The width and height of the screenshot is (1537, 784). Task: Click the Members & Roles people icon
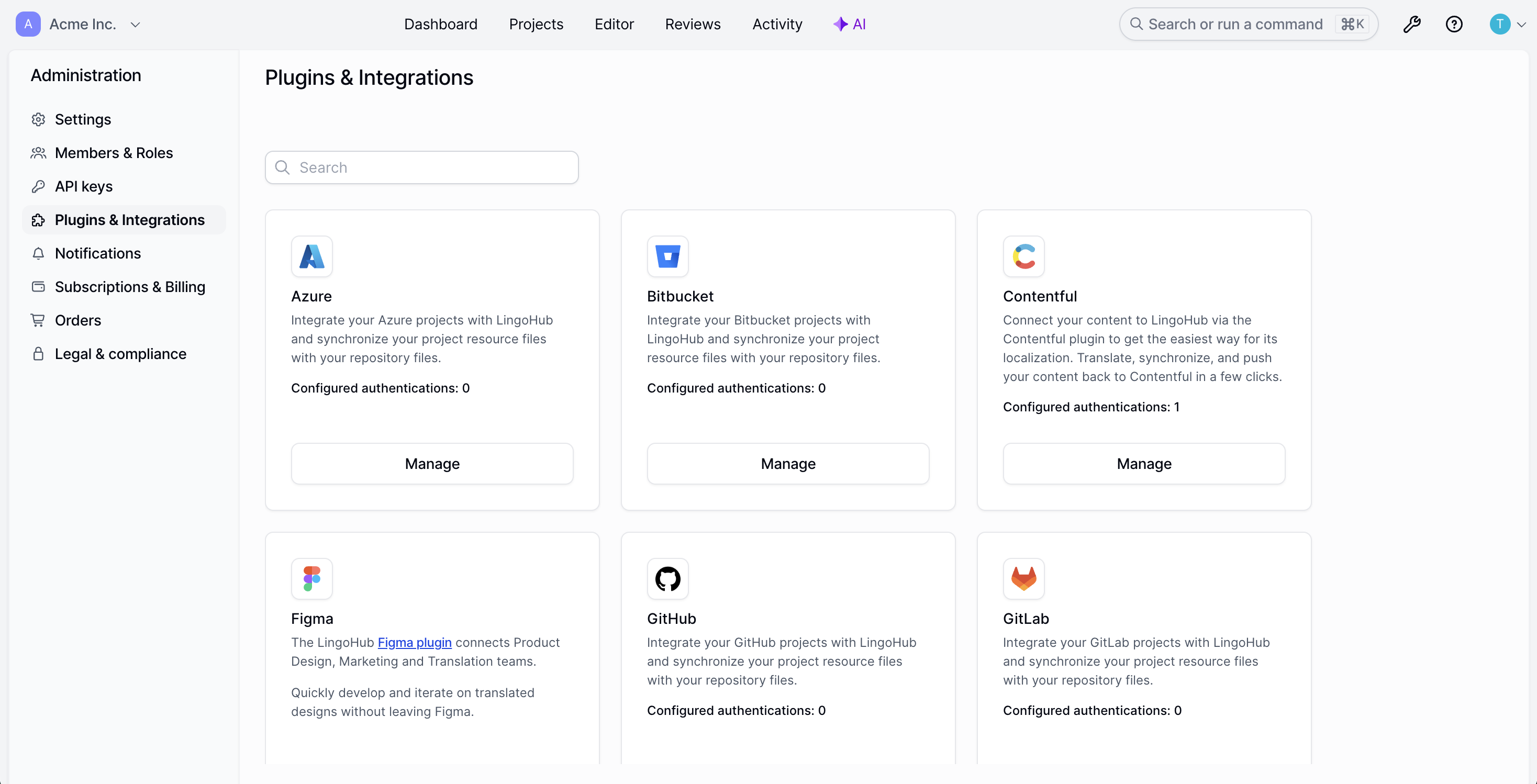pyautogui.click(x=38, y=153)
